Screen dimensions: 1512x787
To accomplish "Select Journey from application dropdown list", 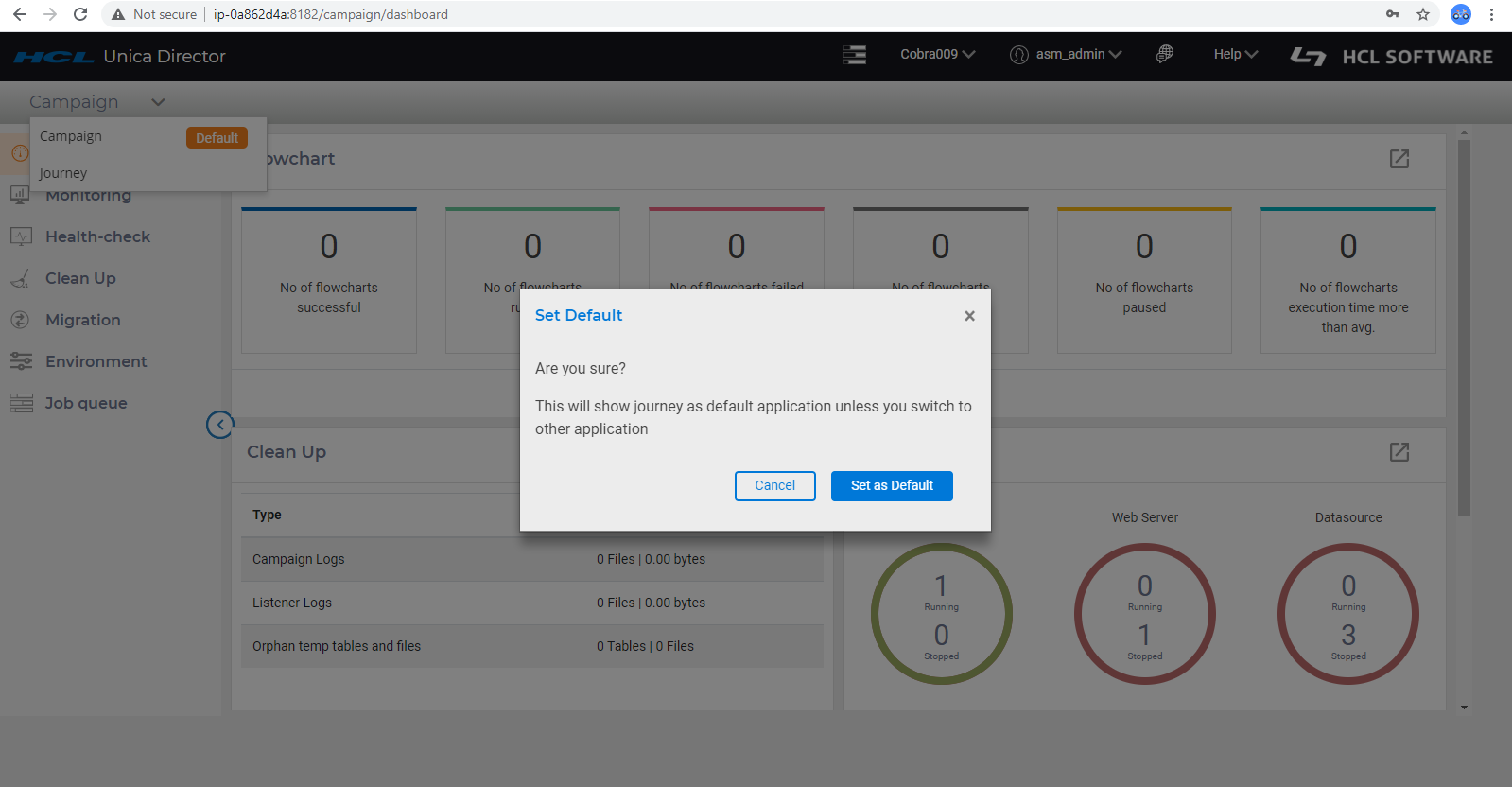I will (63, 173).
